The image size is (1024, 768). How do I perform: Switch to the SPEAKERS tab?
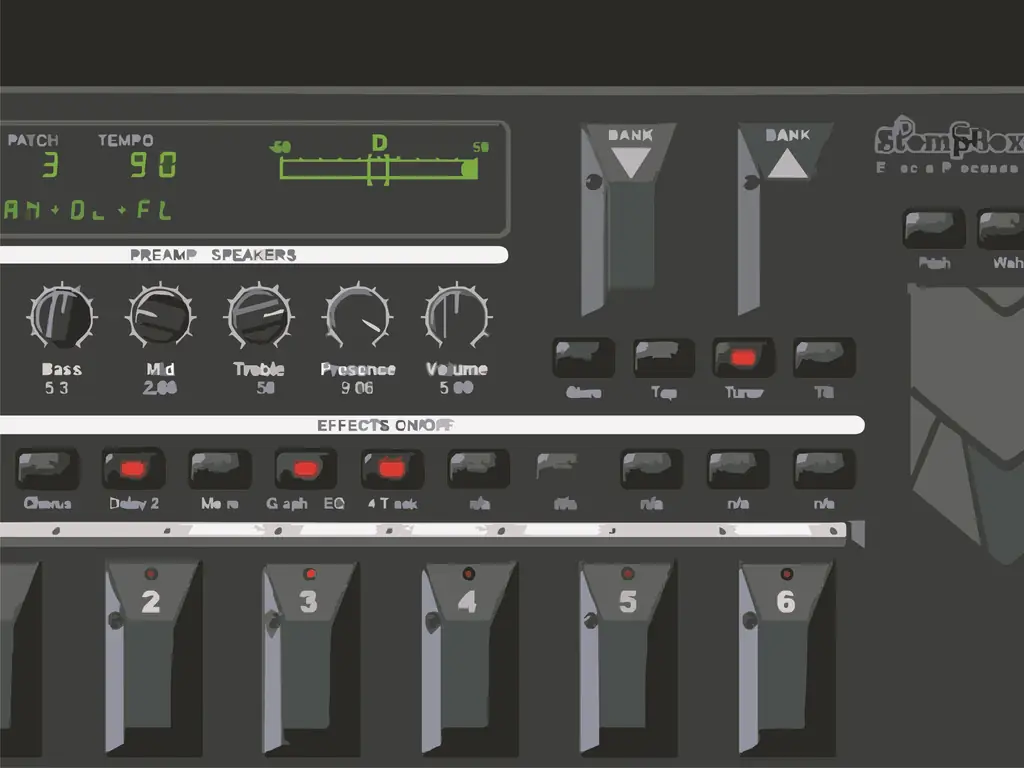coord(254,255)
